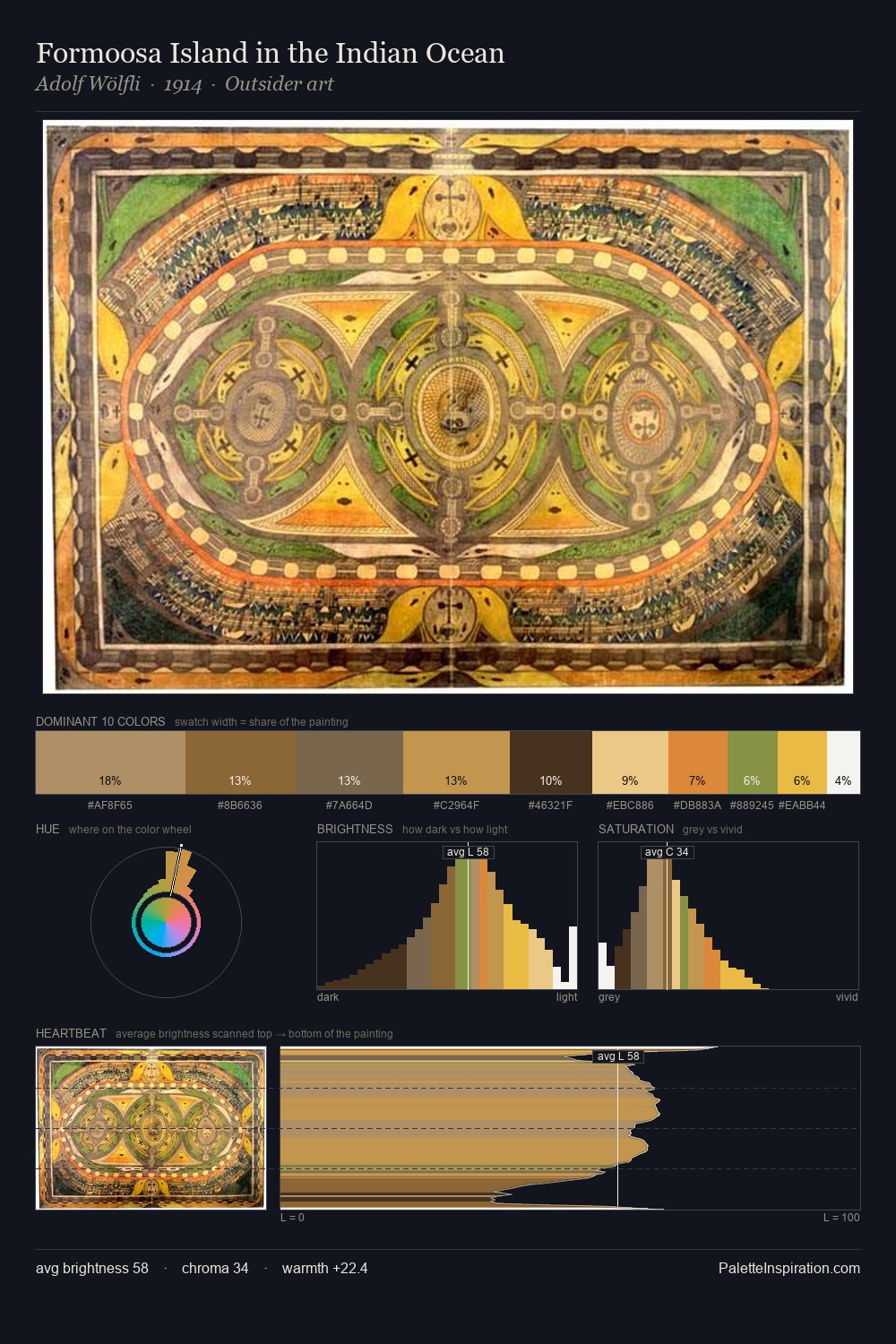Click the saturation histogram chart
Screen dimensions: 896x1344
[x=728, y=916]
